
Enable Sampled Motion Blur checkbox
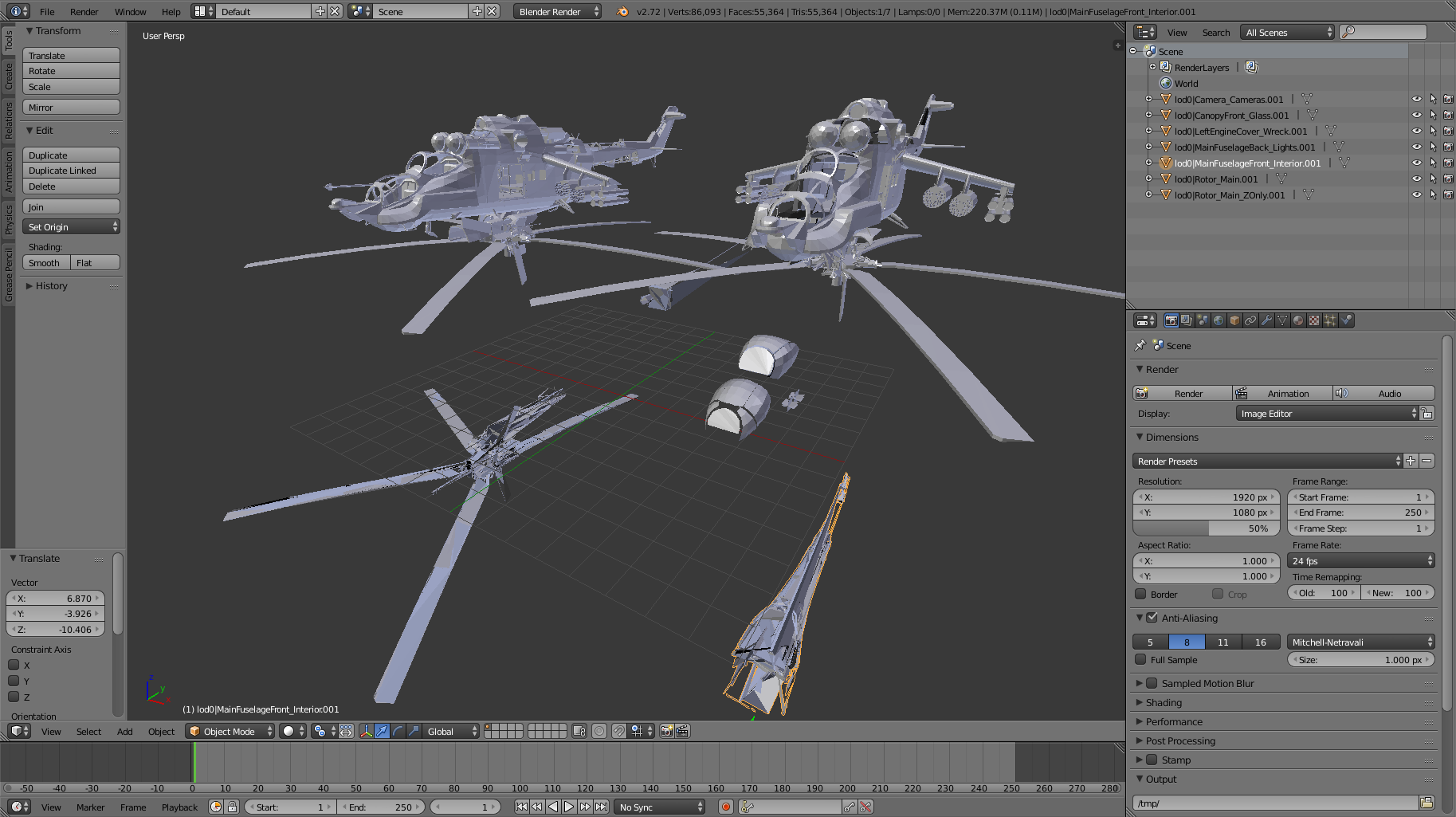pyautogui.click(x=1152, y=683)
